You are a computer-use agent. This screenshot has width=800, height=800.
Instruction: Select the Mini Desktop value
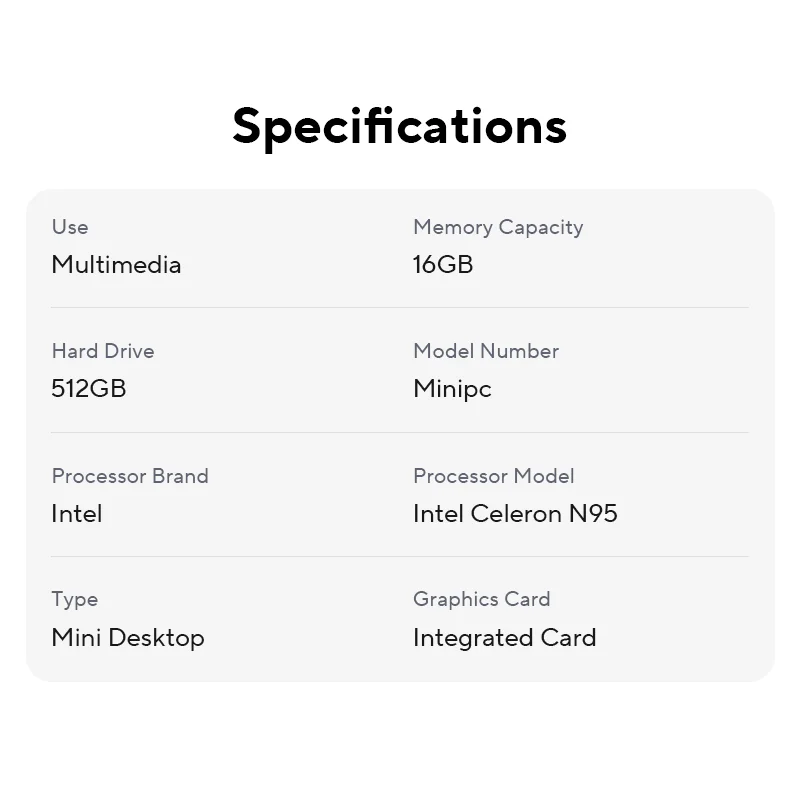[128, 638]
